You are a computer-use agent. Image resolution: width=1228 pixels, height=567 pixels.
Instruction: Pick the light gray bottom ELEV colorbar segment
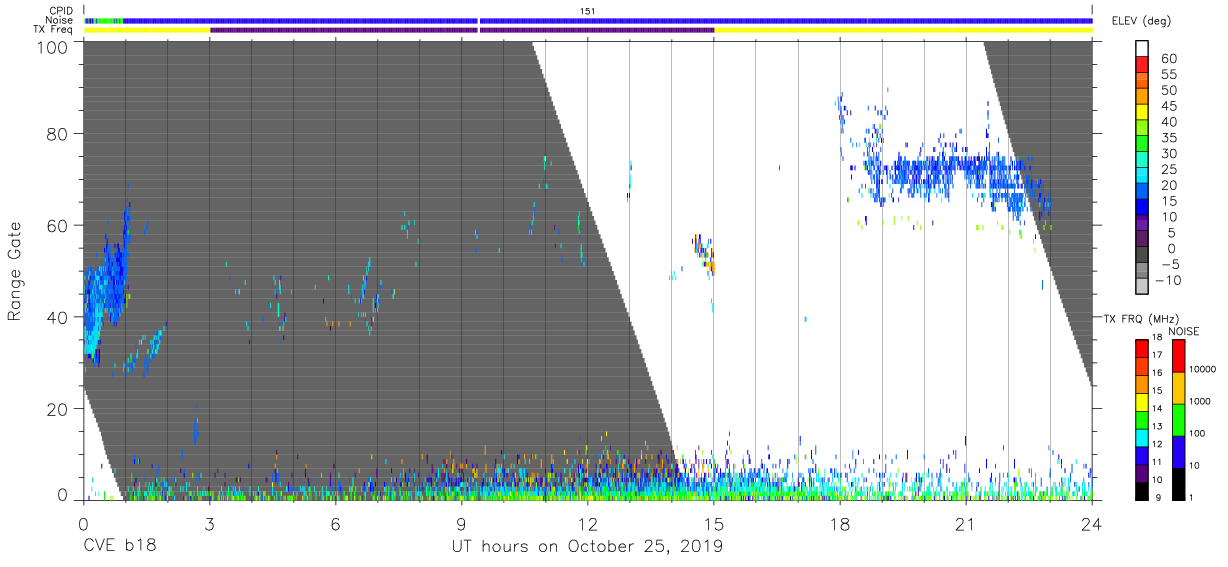tap(1142, 286)
